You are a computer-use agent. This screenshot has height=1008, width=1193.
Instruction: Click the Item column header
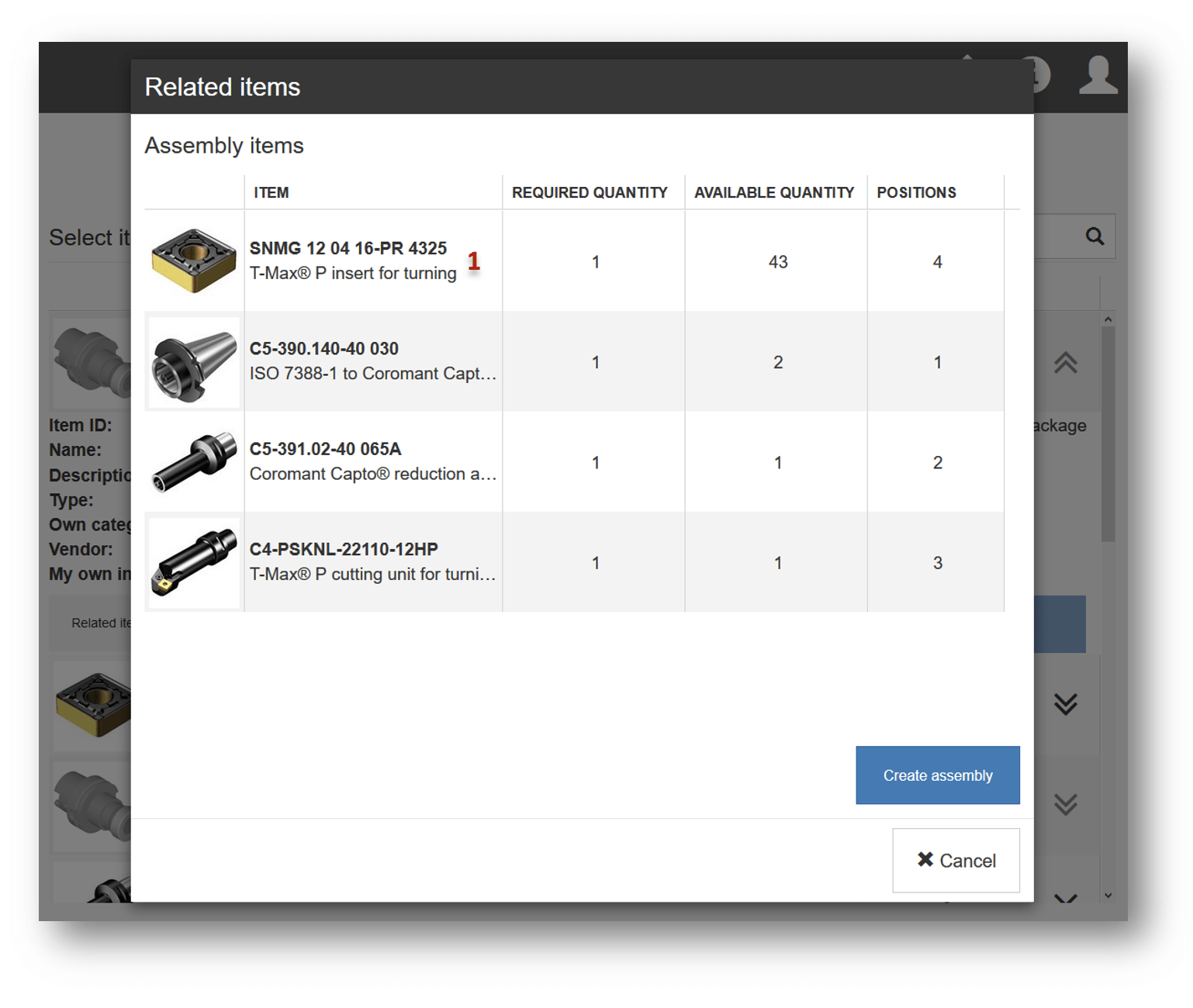pos(271,192)
